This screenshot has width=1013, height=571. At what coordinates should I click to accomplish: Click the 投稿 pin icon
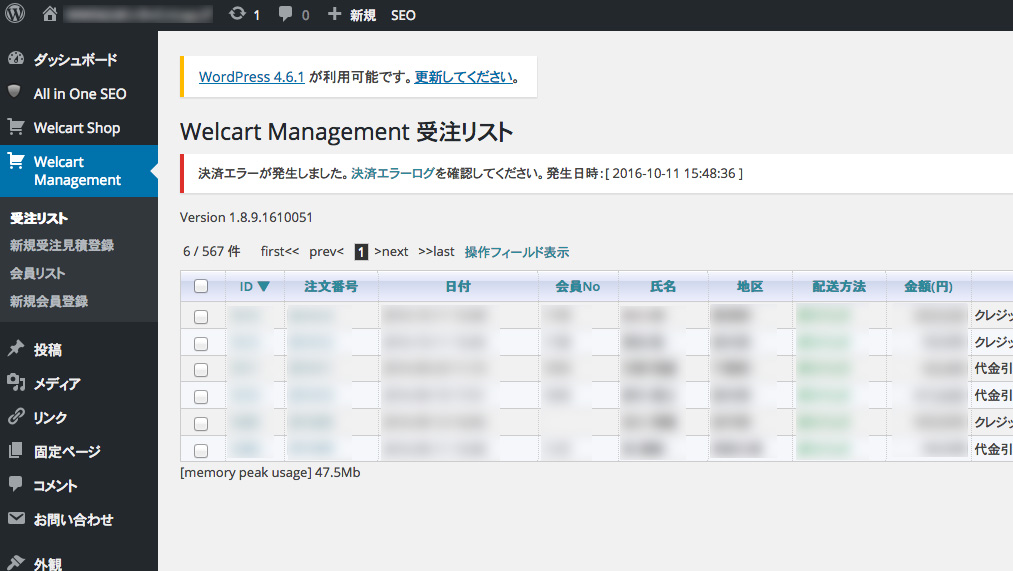[16, 348]
